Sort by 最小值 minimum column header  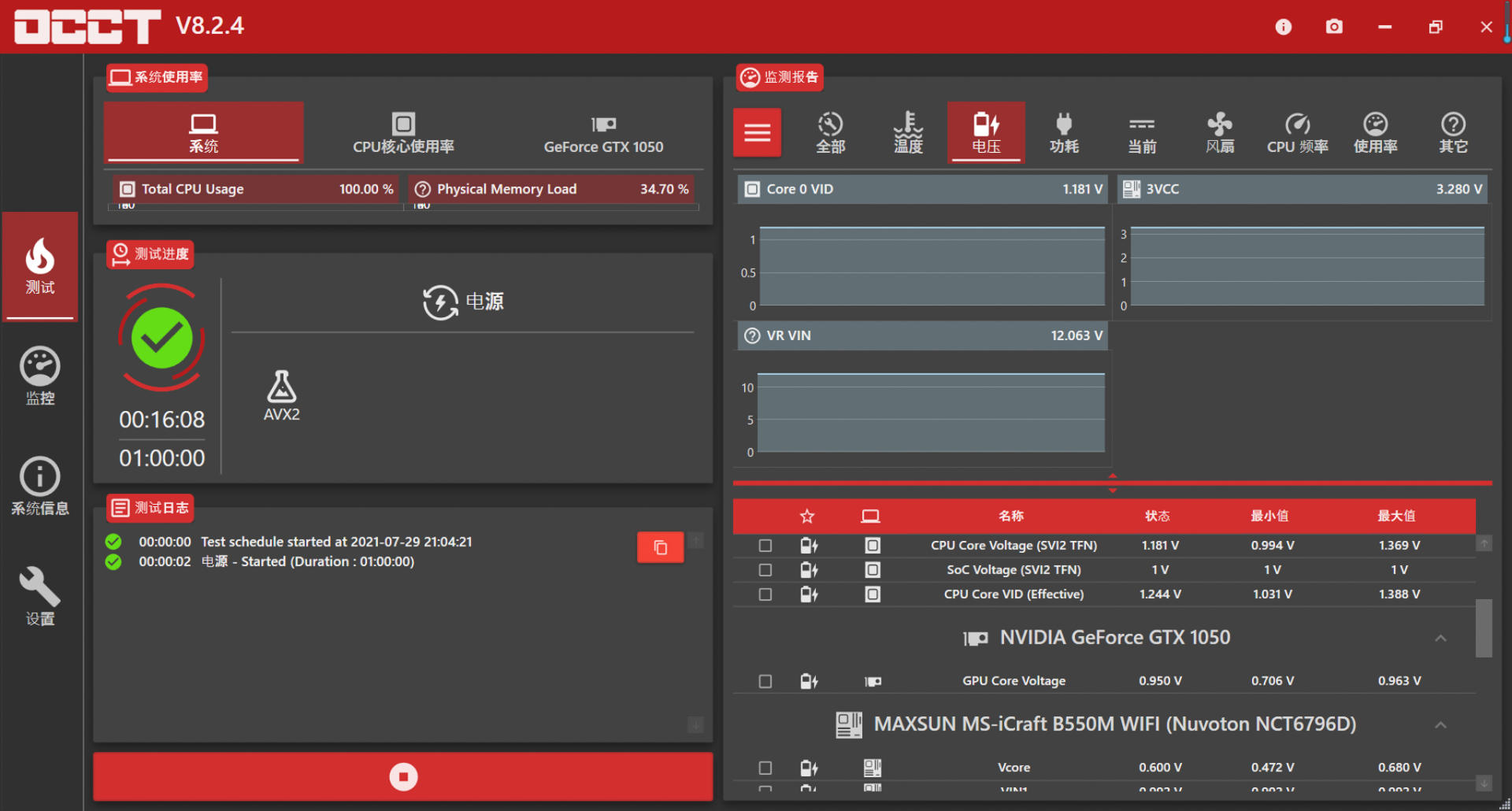[1269, 517]
